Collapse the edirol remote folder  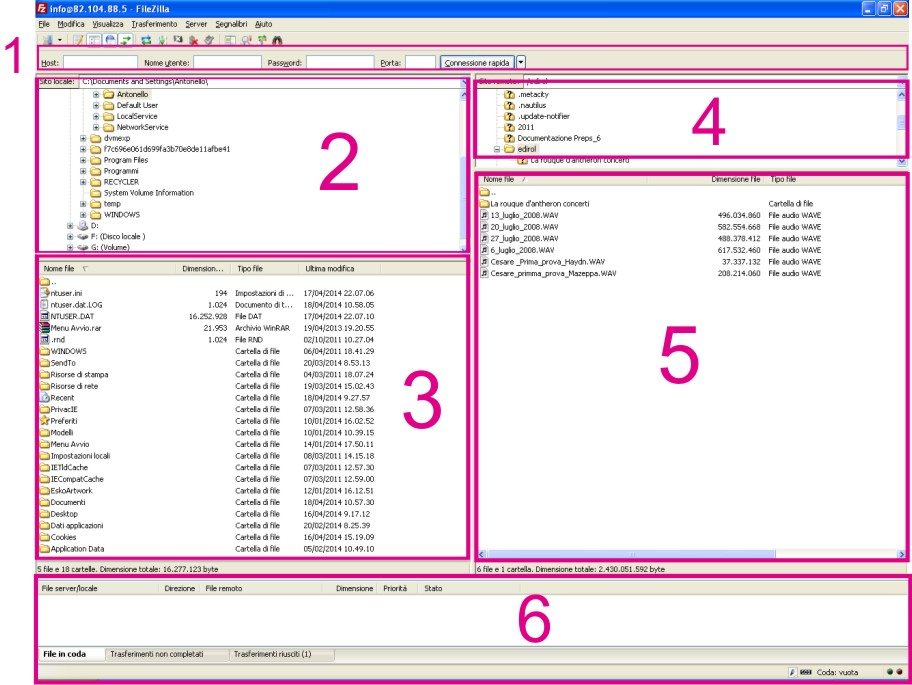[497, 149]
